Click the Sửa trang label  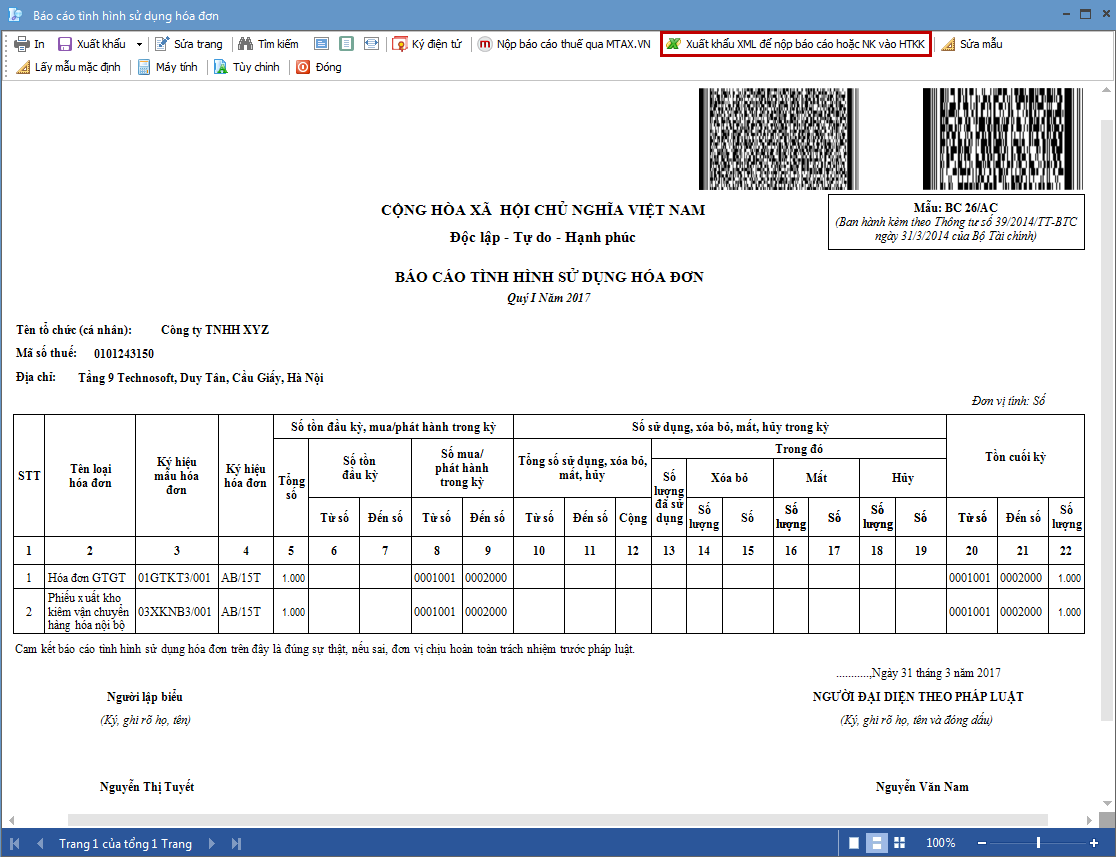pyautogui.click(x=199, y=44)
